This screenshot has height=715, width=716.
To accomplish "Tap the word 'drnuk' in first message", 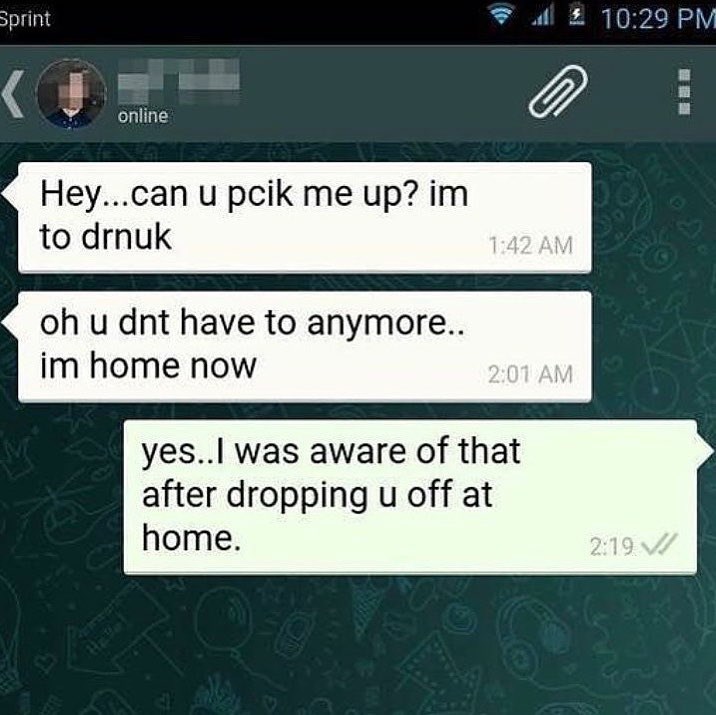I will (x=126, y=237).
